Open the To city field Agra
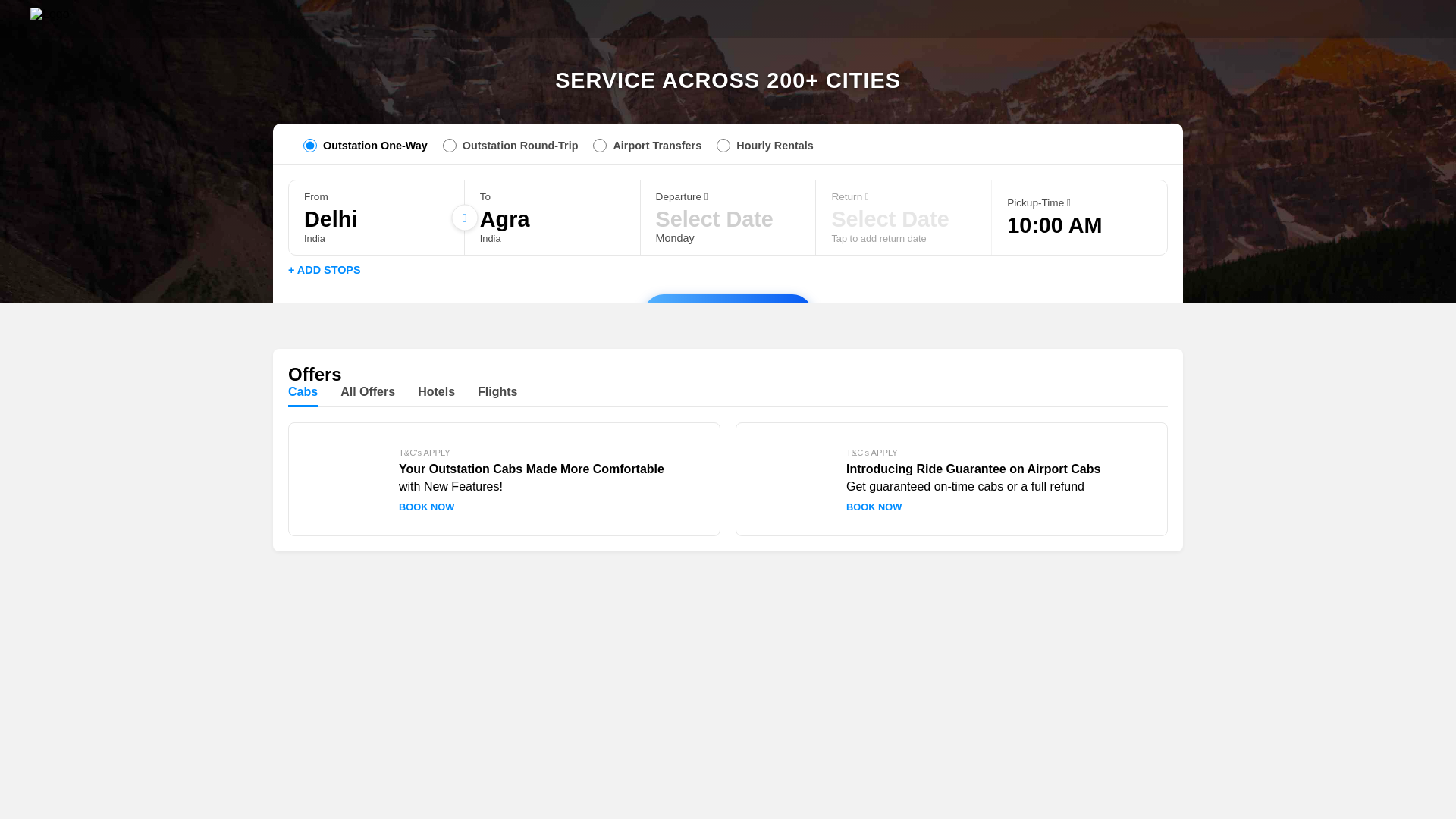Viewport: 1456px width, 819px height. (x=552, y=218)
